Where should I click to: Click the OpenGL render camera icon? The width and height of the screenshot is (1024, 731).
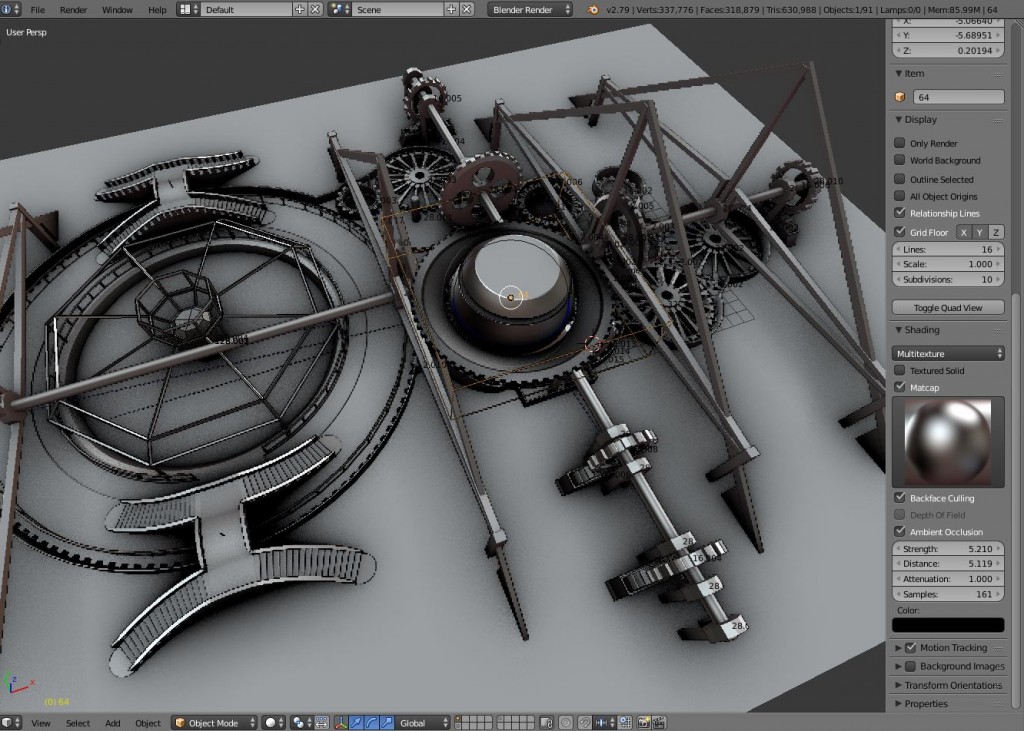pyautogui.click(x=644, y=723)
